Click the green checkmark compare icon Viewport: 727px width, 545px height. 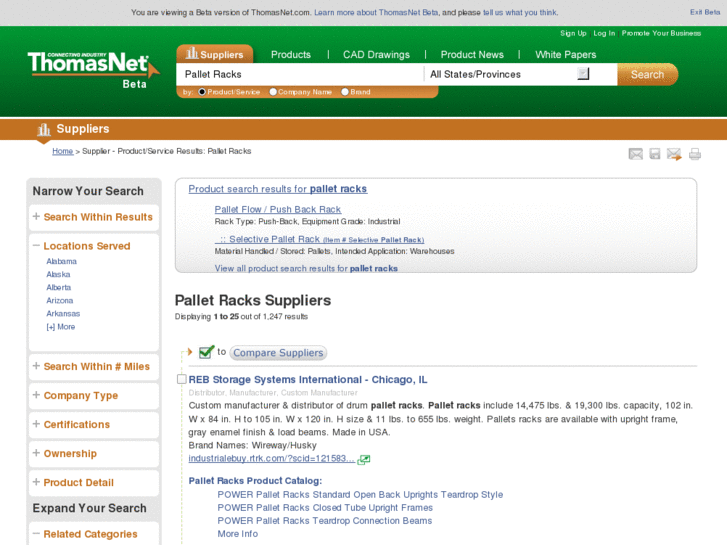point(206,352)
